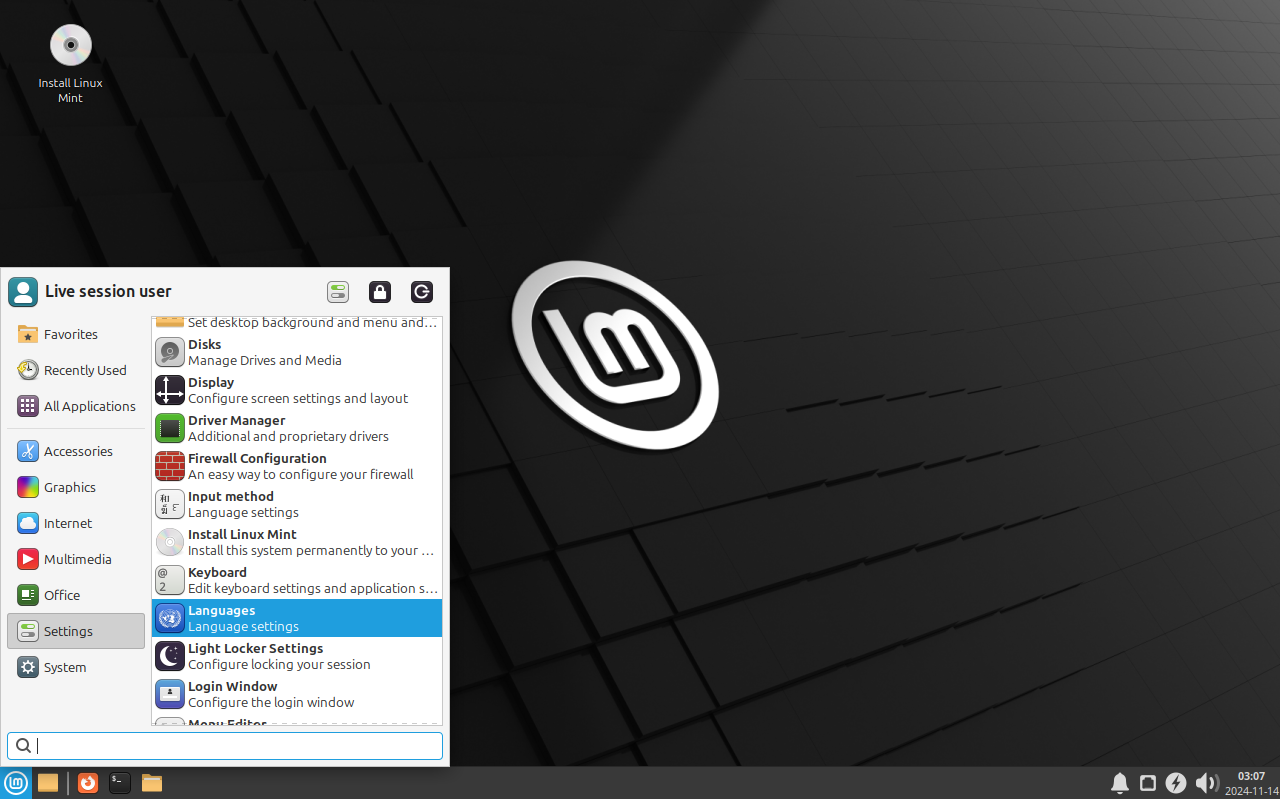Open the file manager folder icon in taskbar

[x=152, y=783]
